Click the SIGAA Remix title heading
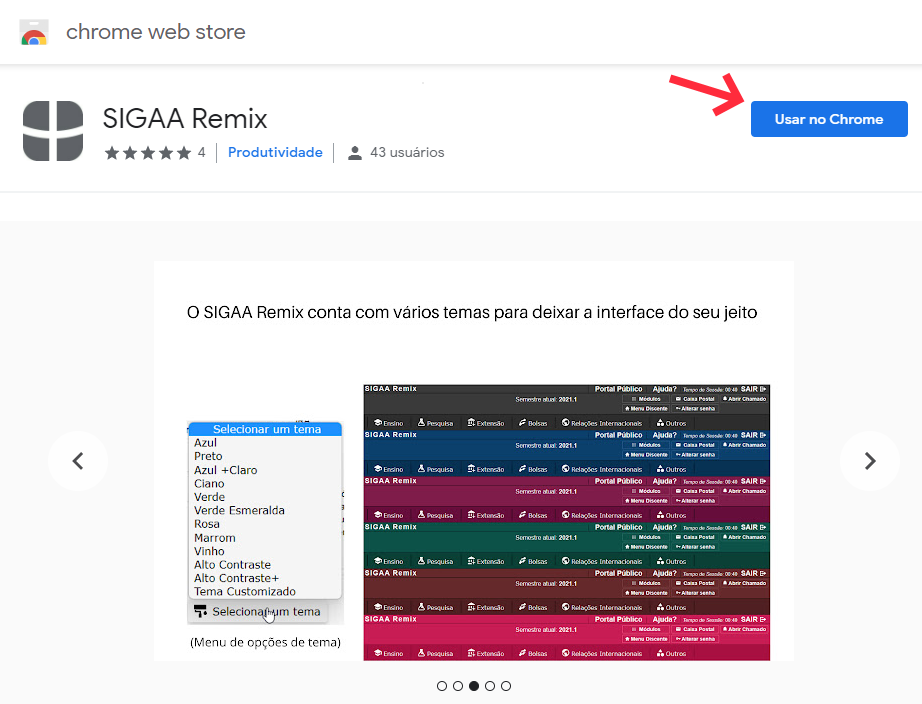Viewport: 922px width, 704px height. [185, 118]
